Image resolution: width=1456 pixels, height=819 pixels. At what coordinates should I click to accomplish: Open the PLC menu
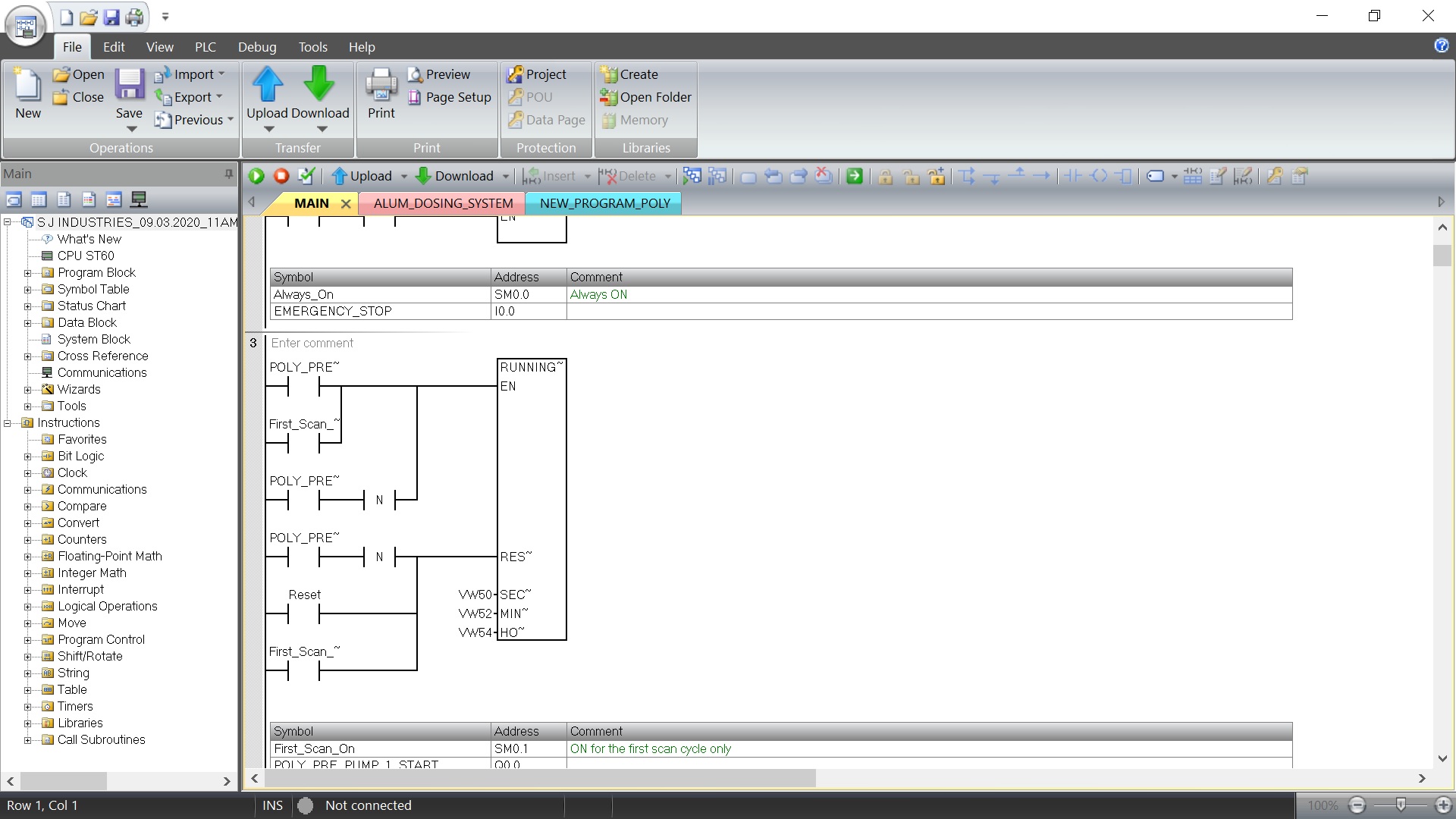click(205, 47)
